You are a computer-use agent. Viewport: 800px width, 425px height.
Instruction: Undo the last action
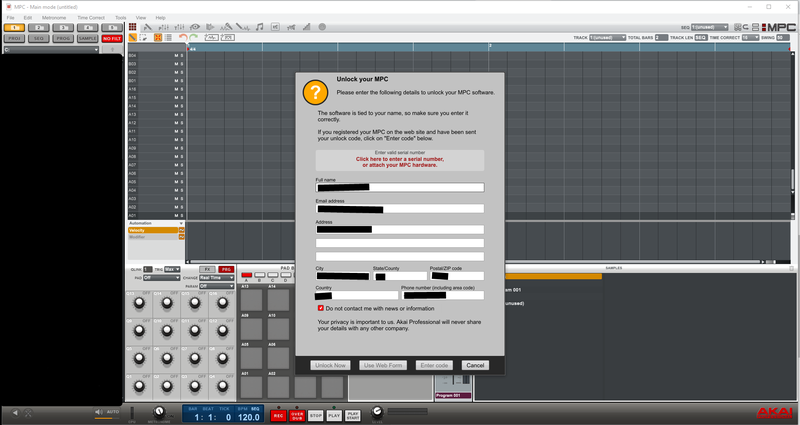point(183,37)
